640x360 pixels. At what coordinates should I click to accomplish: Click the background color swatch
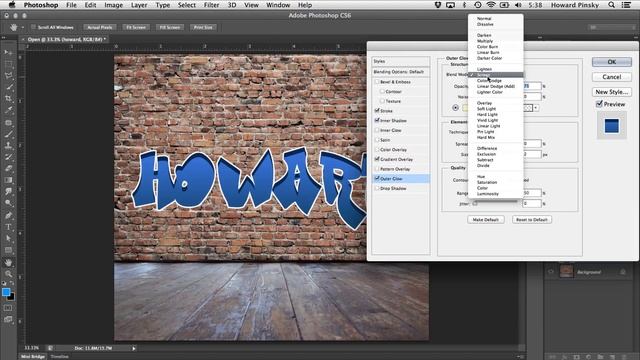(11, 297)
